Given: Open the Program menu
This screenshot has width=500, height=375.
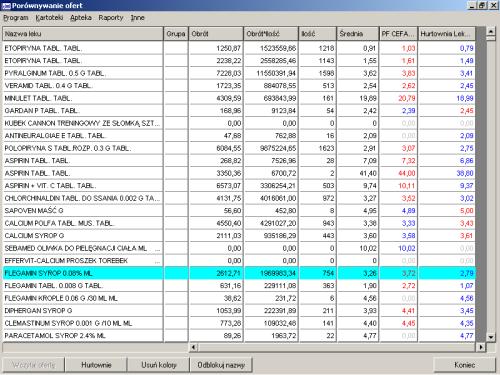Looking at the screenshot, I should point(16,18).
